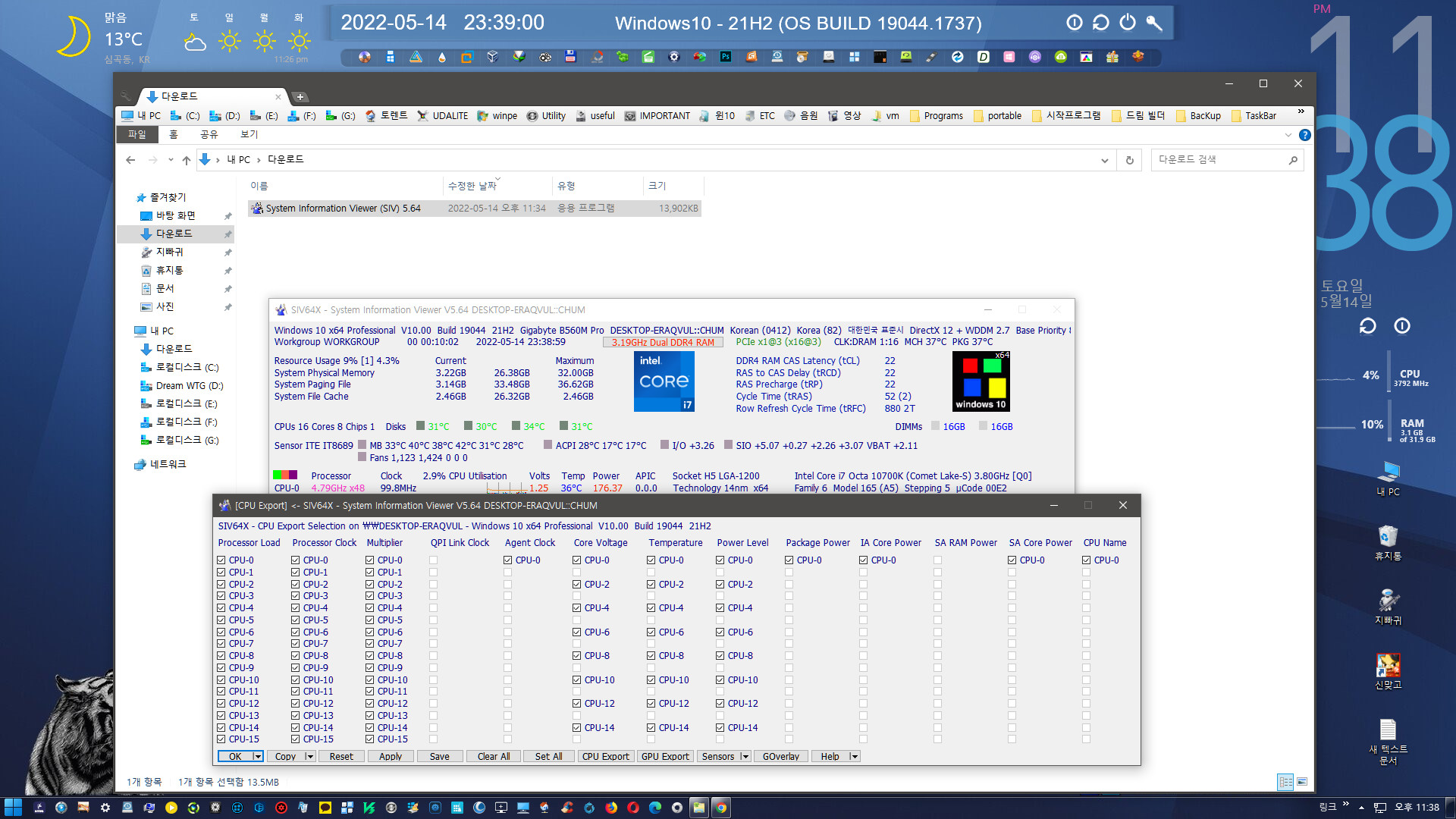This screenshot has height=819, width=1456.
Task: Click Apply in CPU Export dialog
Action: (x=391, y=757)
